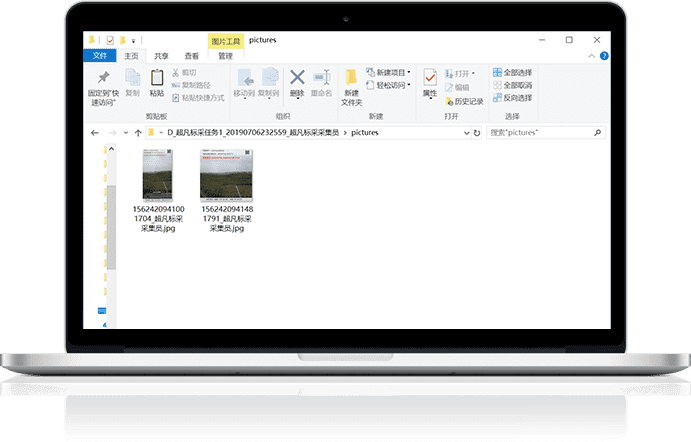
Task: Click the 复制 copy icon in ribbon
Action: [x=133, y=78]
